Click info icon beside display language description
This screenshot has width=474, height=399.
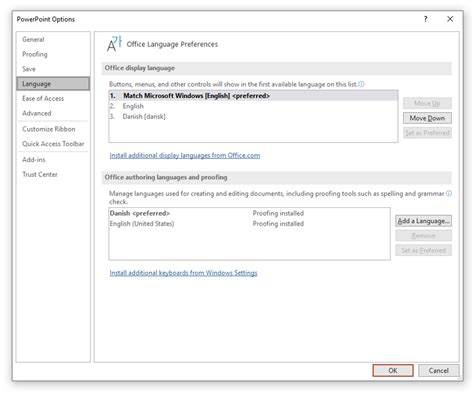361,84
